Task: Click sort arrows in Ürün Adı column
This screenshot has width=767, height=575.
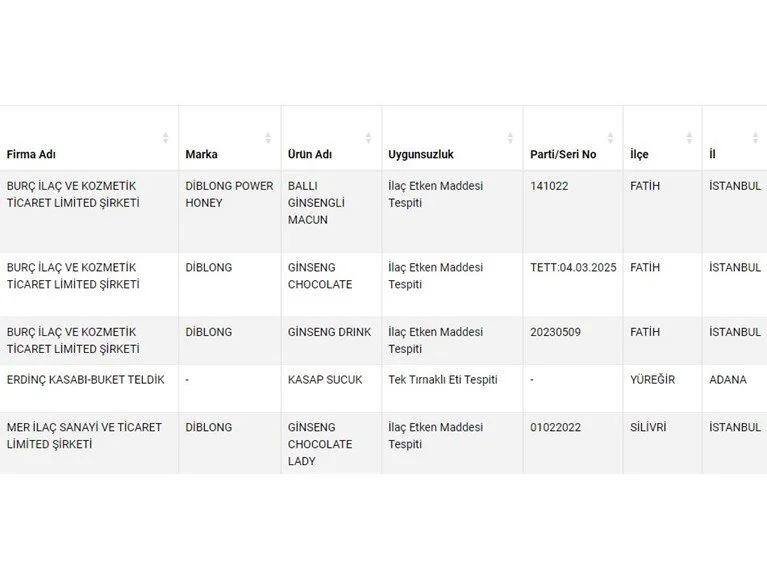Action: click(368, 138)
